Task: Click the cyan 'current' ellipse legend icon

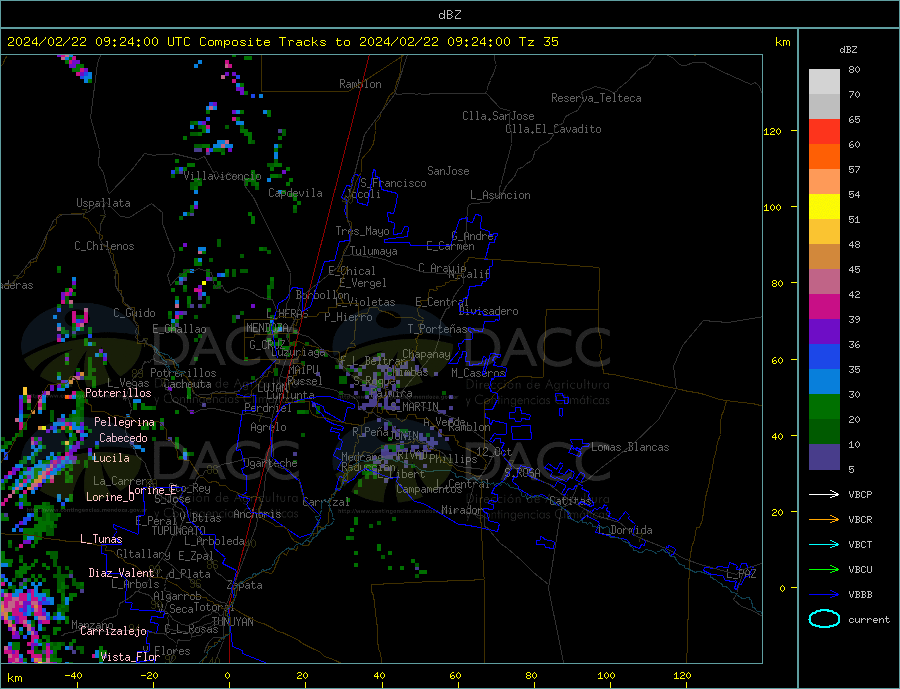Action: [x=824, y=619]
